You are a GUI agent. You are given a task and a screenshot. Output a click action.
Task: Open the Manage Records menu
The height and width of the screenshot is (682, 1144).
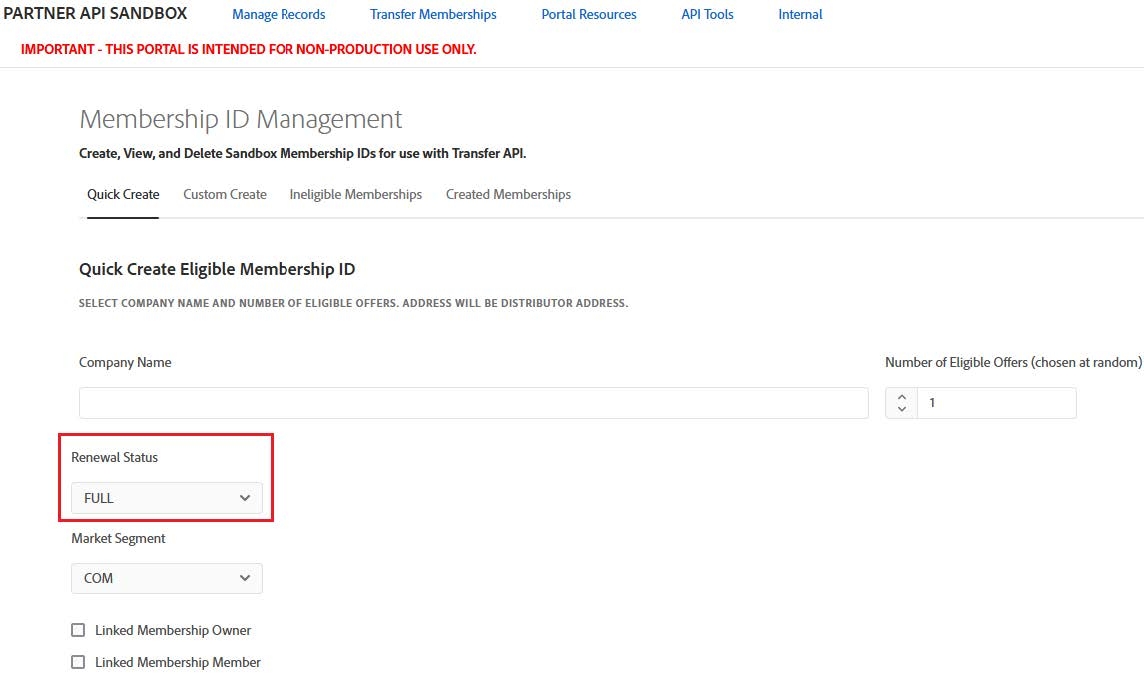278,15
